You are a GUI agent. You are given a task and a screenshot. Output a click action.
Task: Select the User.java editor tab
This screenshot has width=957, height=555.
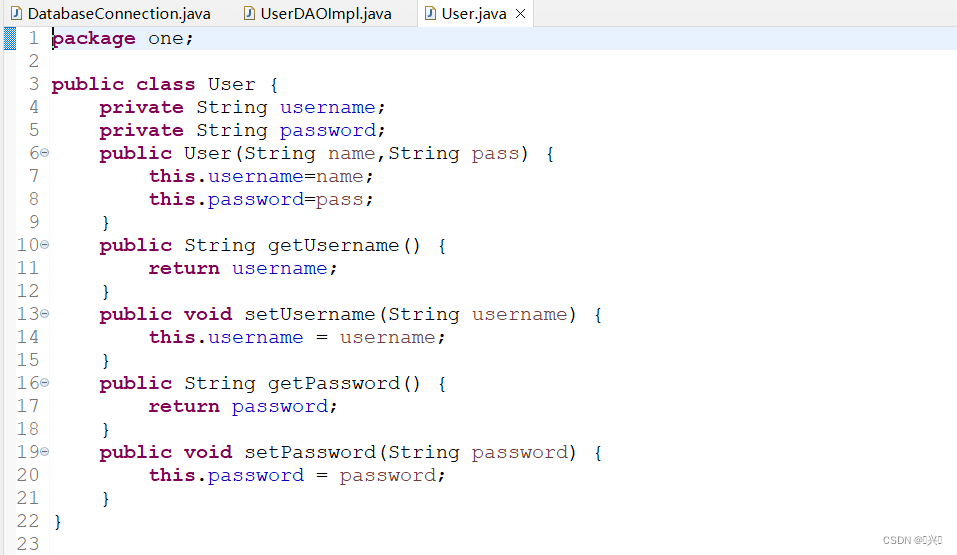[474, 13]
